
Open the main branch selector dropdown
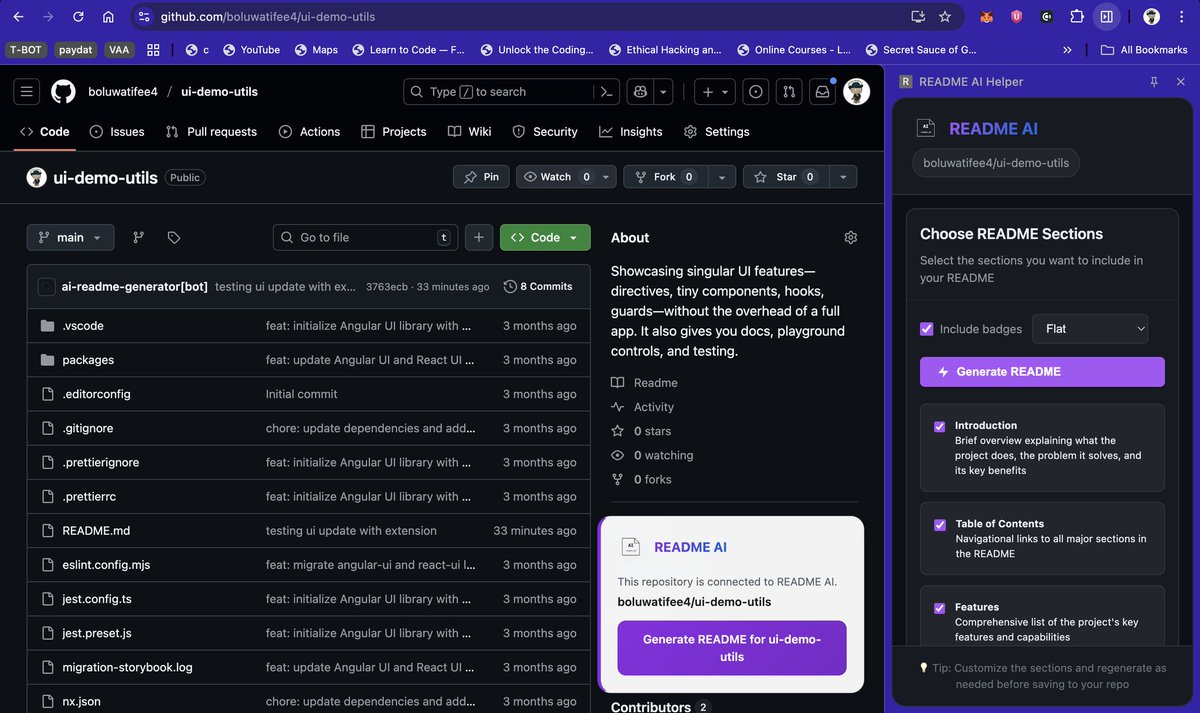point(70,237)
